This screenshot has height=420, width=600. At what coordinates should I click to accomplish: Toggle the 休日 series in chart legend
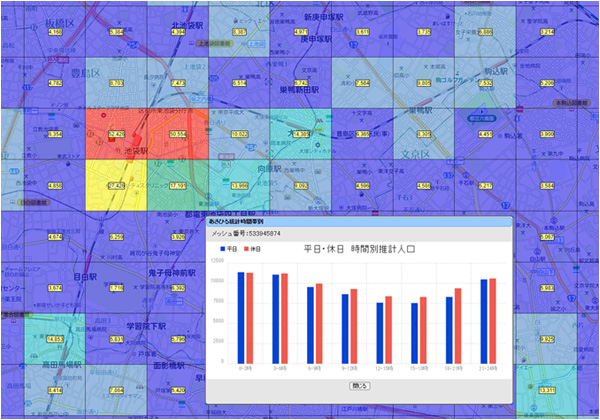pos(251,248)
